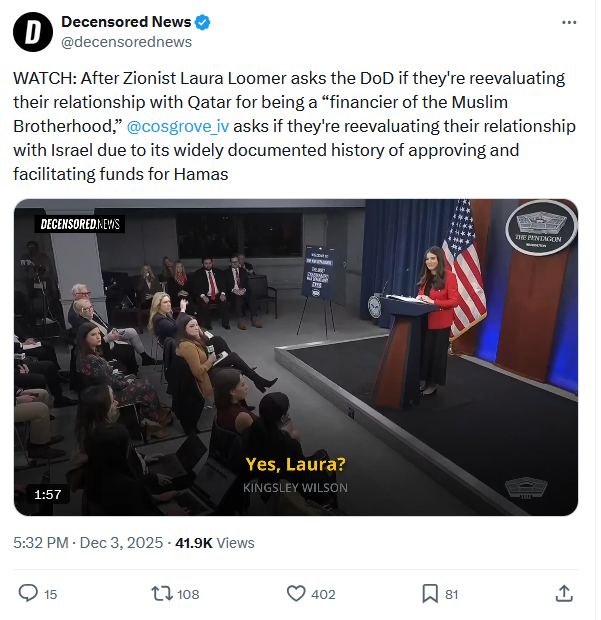Click the DECENSORED.NEWS watermark in video
This screenshot has width=601, height=620.
(80, 224)
